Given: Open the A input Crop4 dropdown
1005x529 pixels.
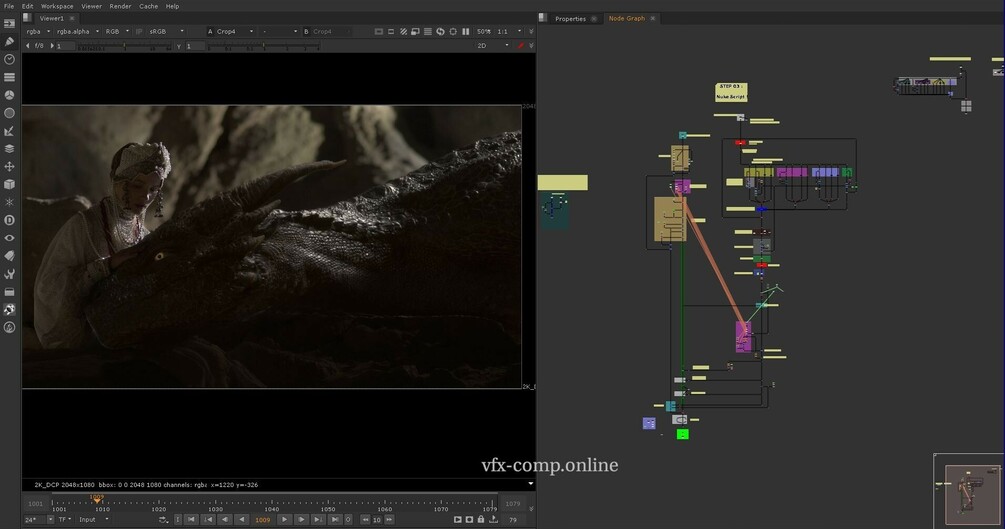Looking at the screenshot, I should point(235,31).
